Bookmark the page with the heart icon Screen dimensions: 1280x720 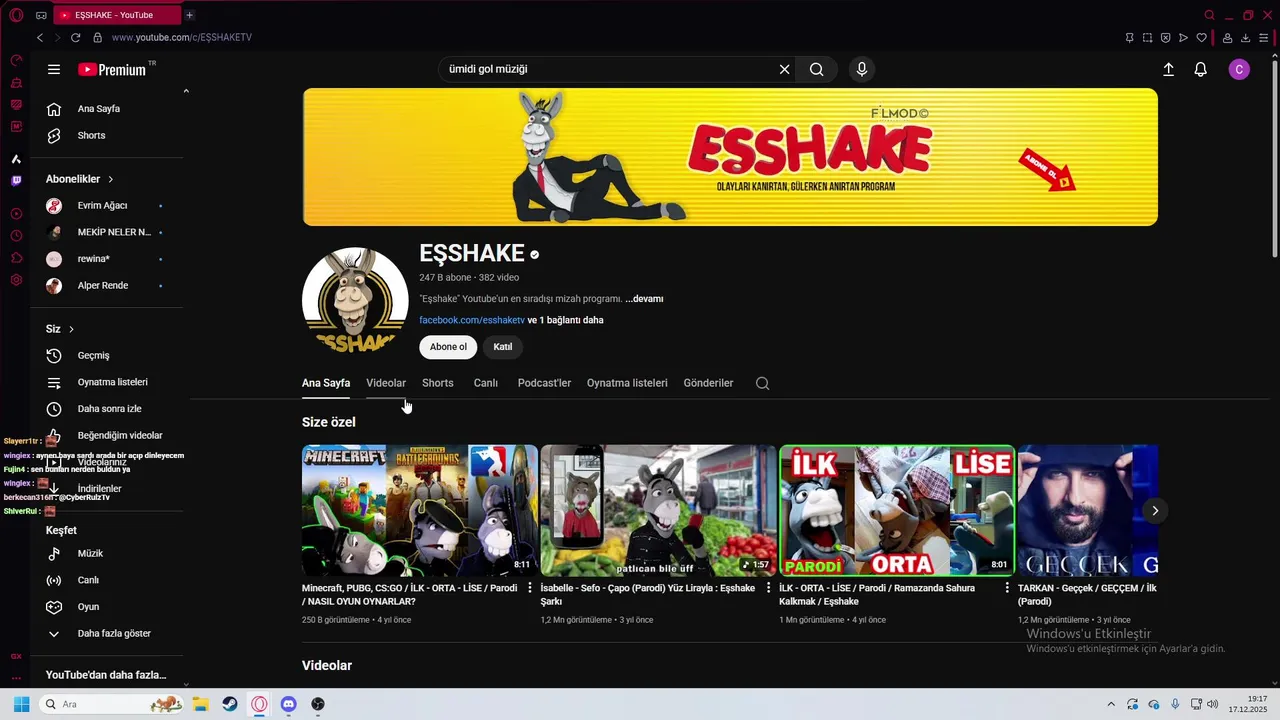[x=1202, y=38]
